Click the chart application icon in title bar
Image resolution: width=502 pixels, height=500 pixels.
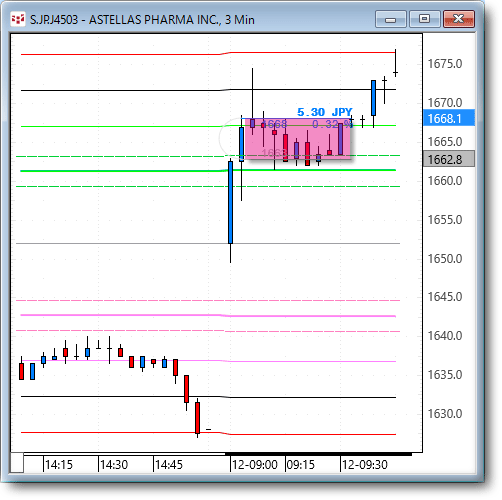point(18,19)
